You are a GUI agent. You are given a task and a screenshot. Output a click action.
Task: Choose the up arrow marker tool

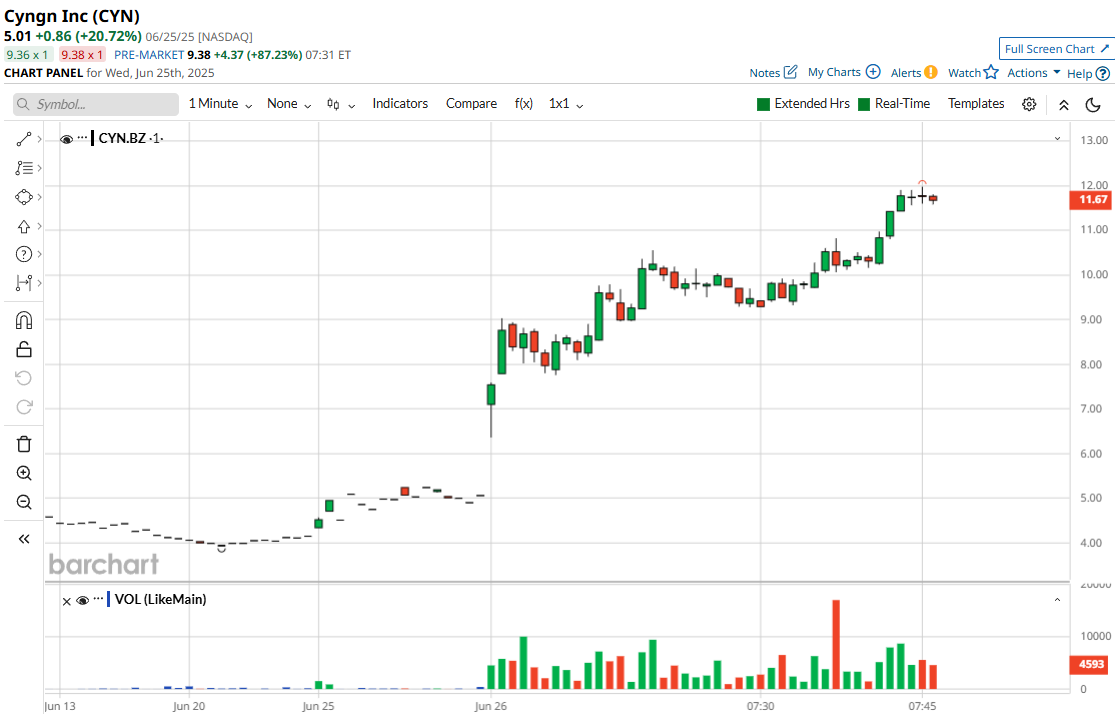[23, 226]
